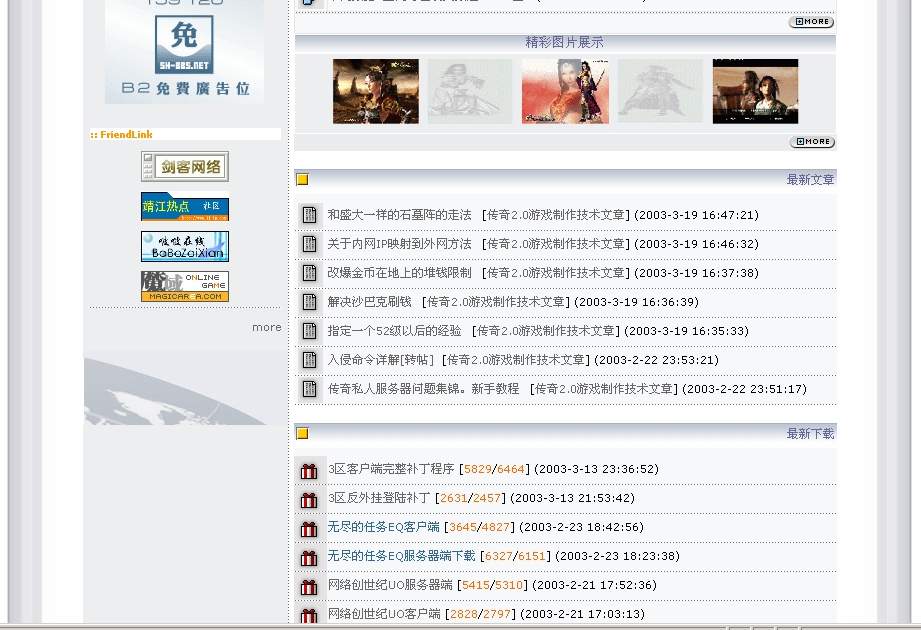Click the more link under FriendLink
921x630 pixels.
click(x=266, y=327)
